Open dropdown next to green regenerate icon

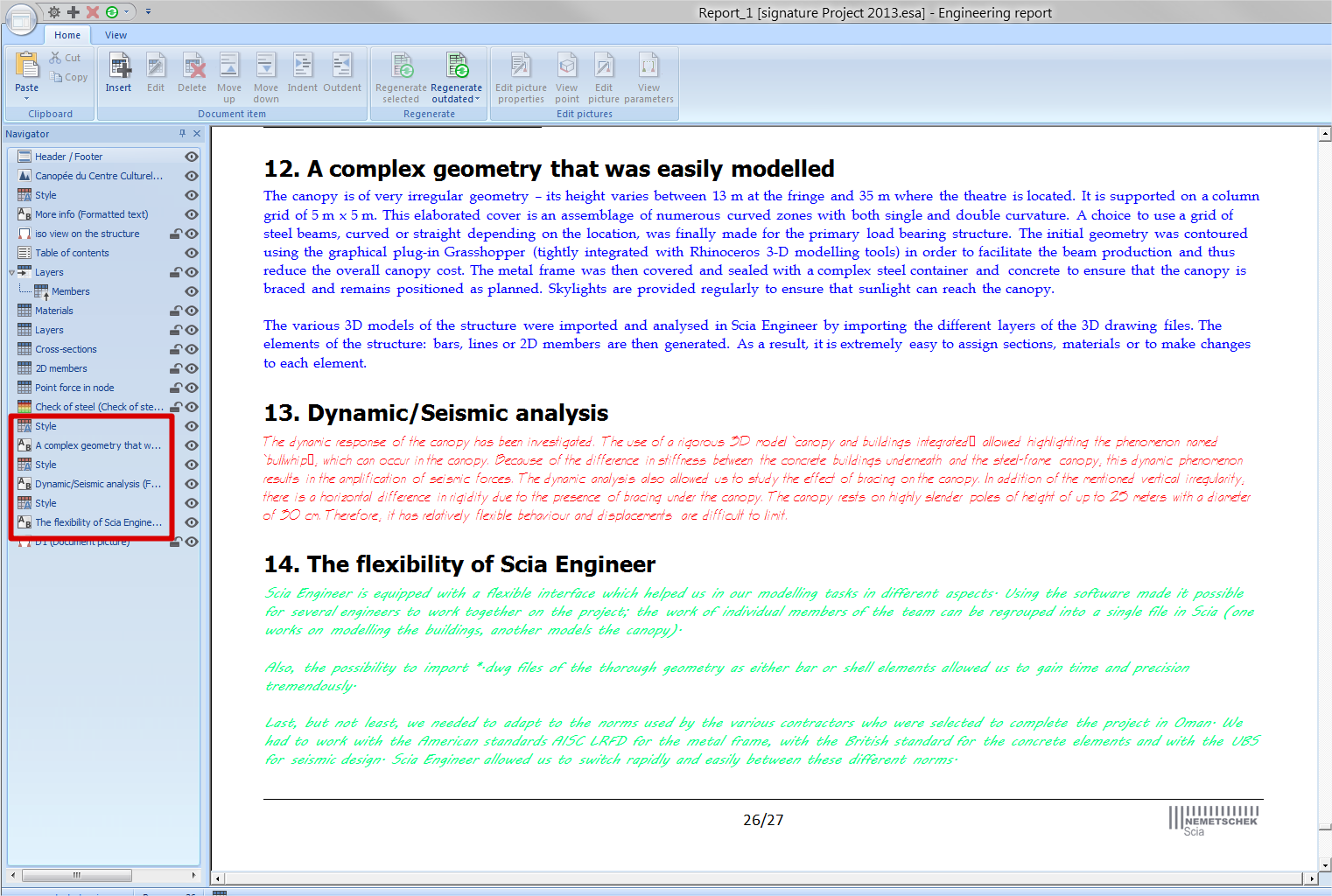(127, 12)
